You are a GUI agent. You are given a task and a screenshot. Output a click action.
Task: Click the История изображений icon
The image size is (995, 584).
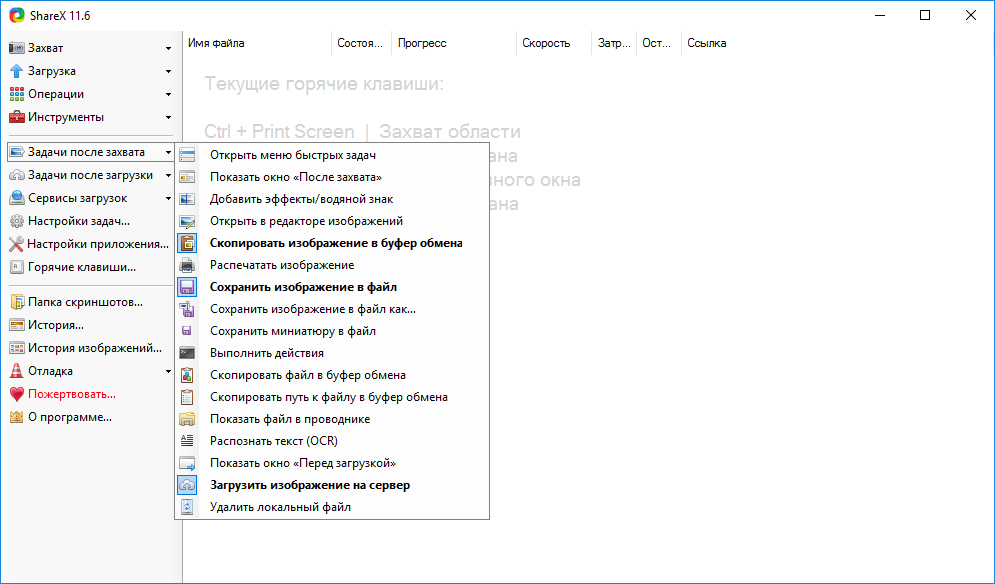click(x=16, y=348)
